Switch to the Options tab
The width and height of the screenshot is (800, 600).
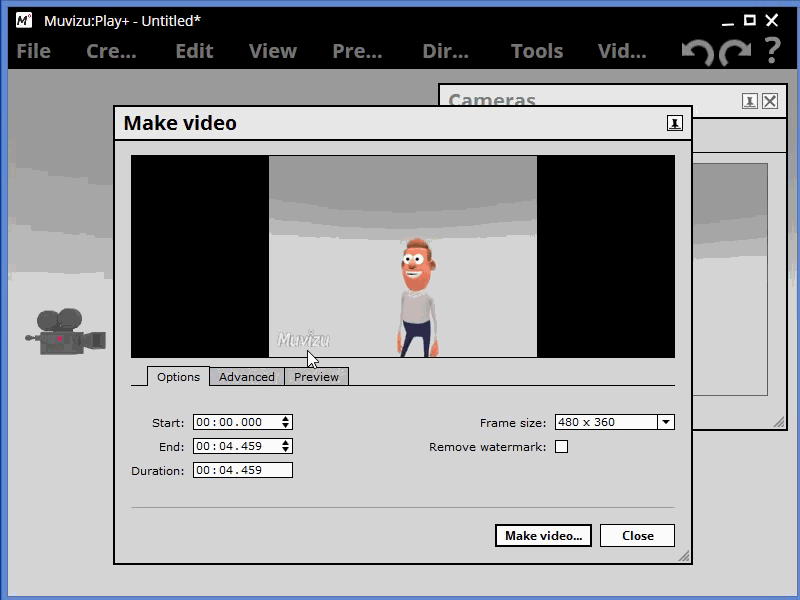point(178,377)
